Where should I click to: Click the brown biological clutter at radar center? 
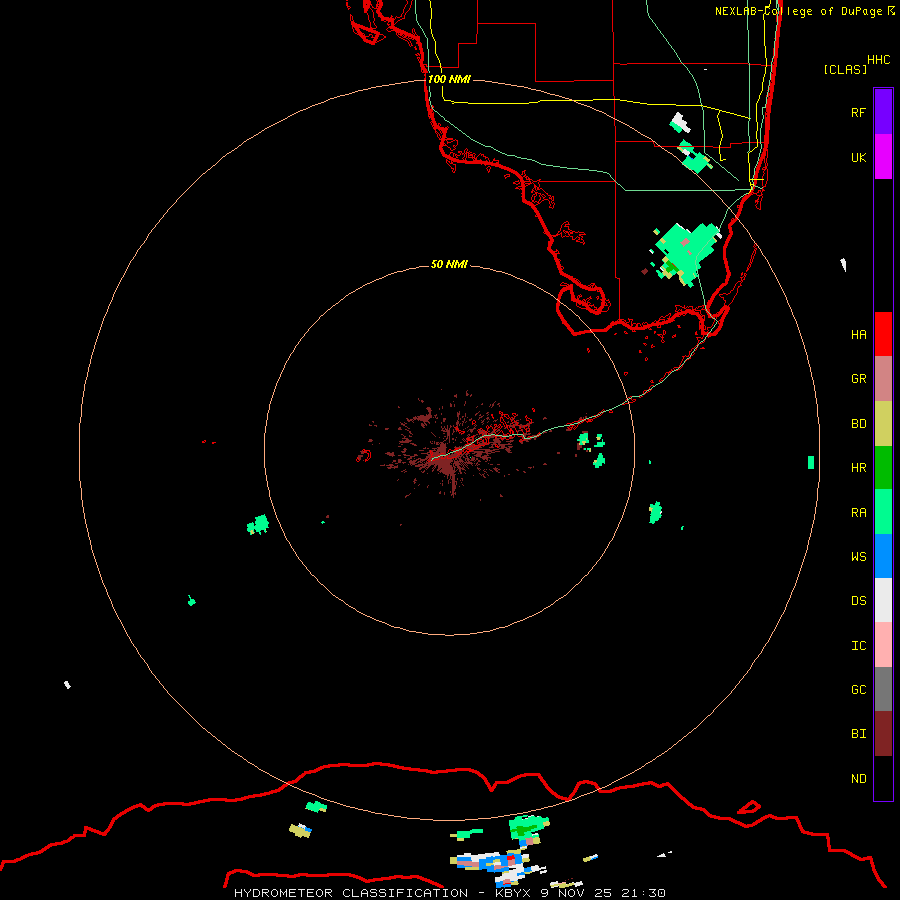(x=449, y=449)
